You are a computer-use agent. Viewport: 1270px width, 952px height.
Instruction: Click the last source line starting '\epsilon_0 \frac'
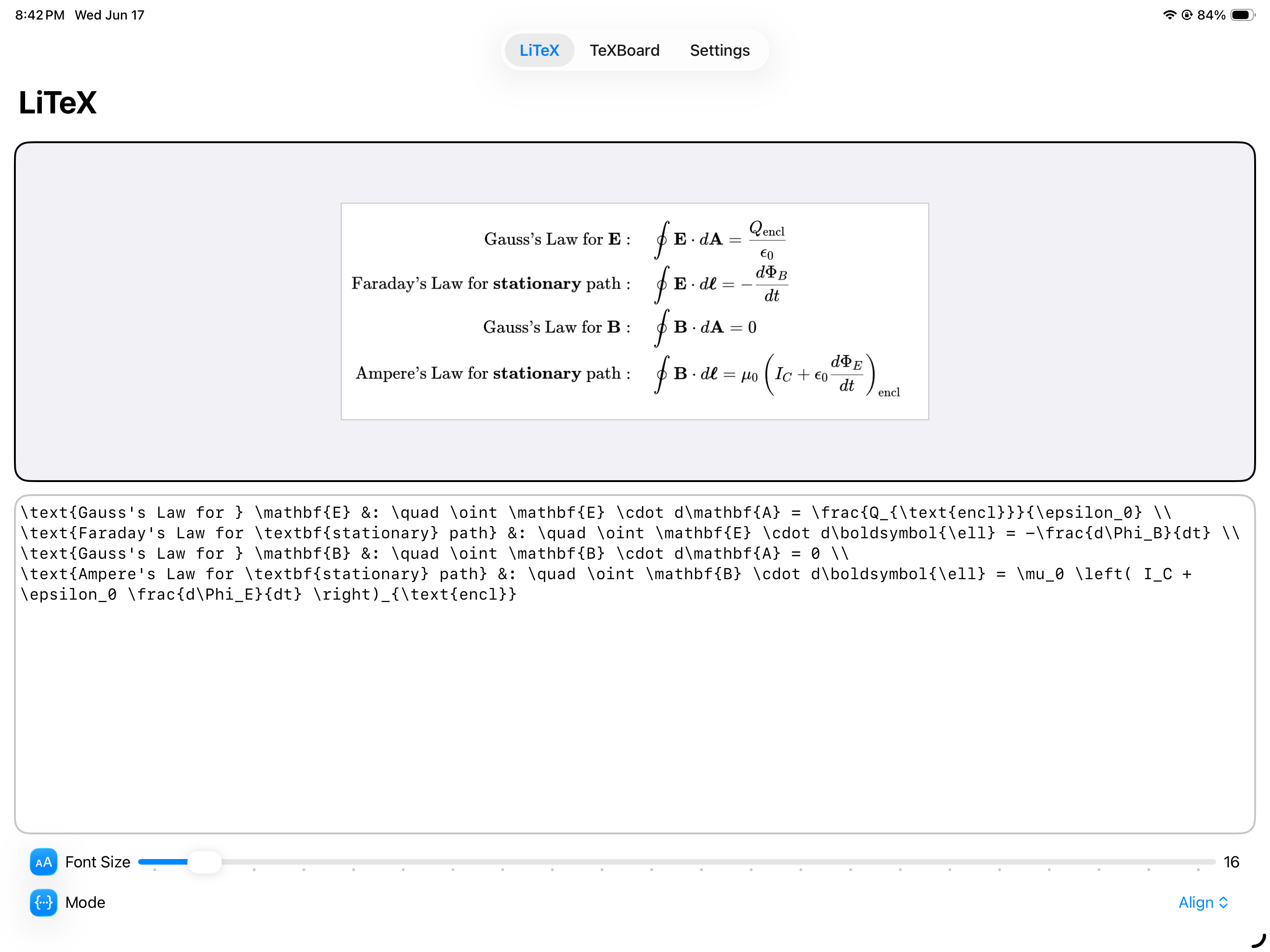268,594
